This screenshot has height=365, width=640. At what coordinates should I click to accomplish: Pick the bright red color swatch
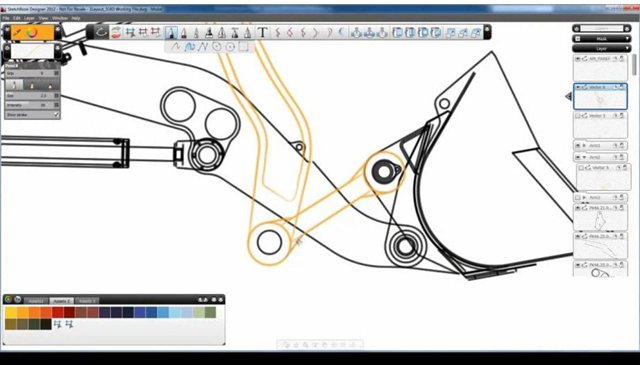pos(58,312)
